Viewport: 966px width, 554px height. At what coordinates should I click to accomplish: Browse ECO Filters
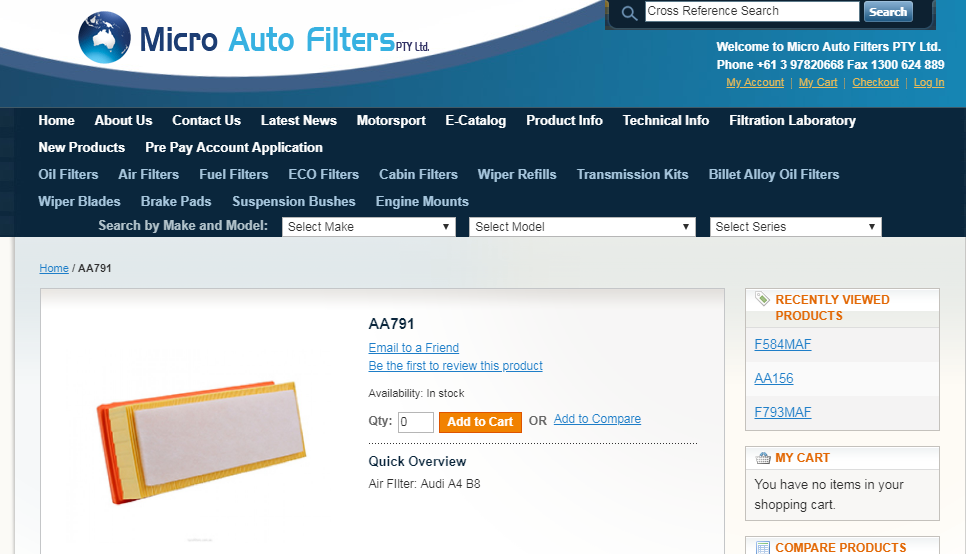[323, 175]
